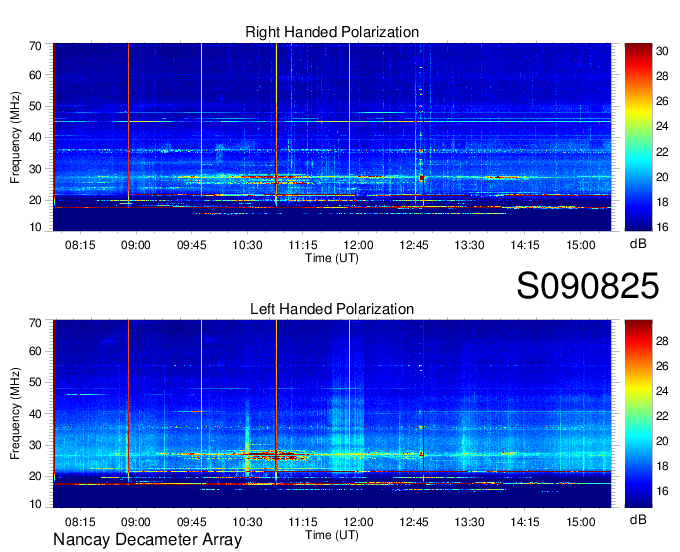Click 60 MHz tick on left-handed frequency axis

pyautogui.click(x=35, y=351)
